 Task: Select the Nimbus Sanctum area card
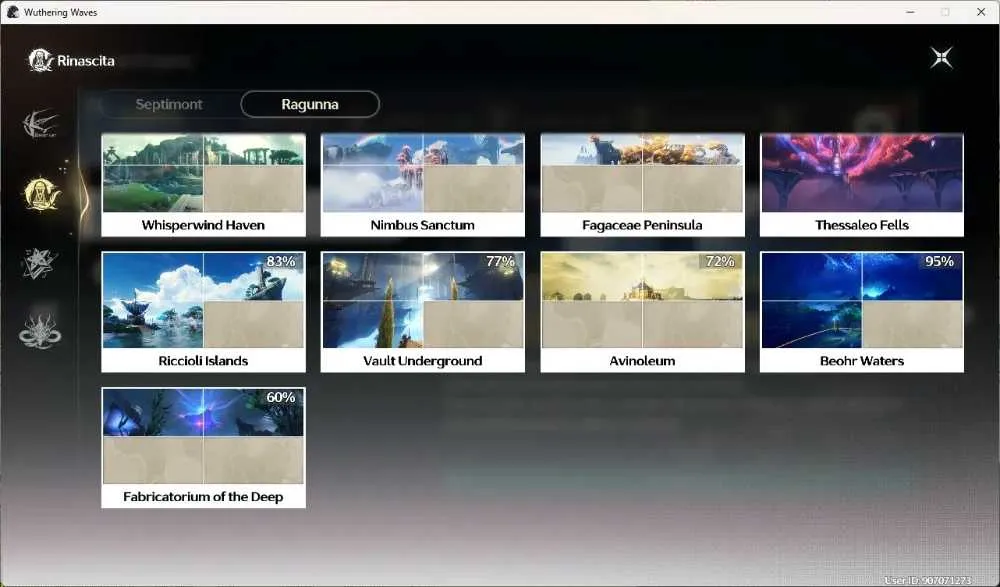423,185
